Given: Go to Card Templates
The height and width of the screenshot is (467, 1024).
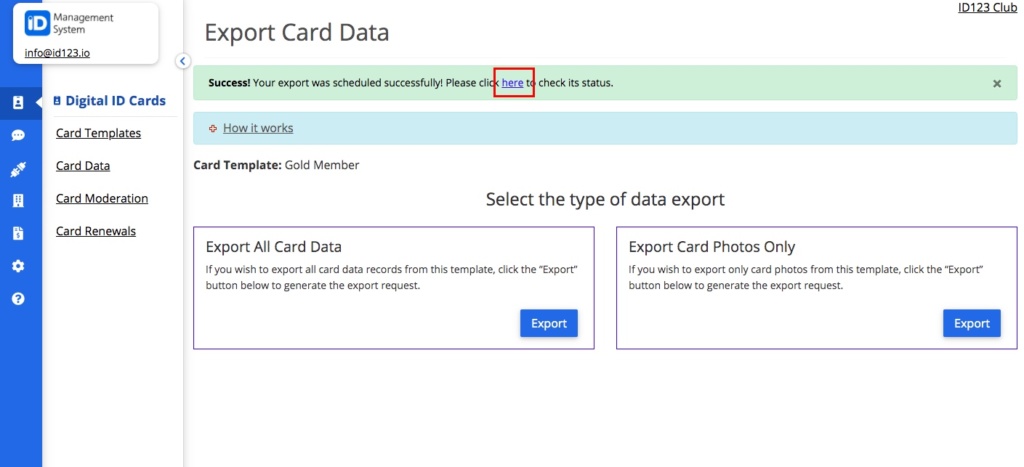Looking at the screenshot, I should (98, 133).
